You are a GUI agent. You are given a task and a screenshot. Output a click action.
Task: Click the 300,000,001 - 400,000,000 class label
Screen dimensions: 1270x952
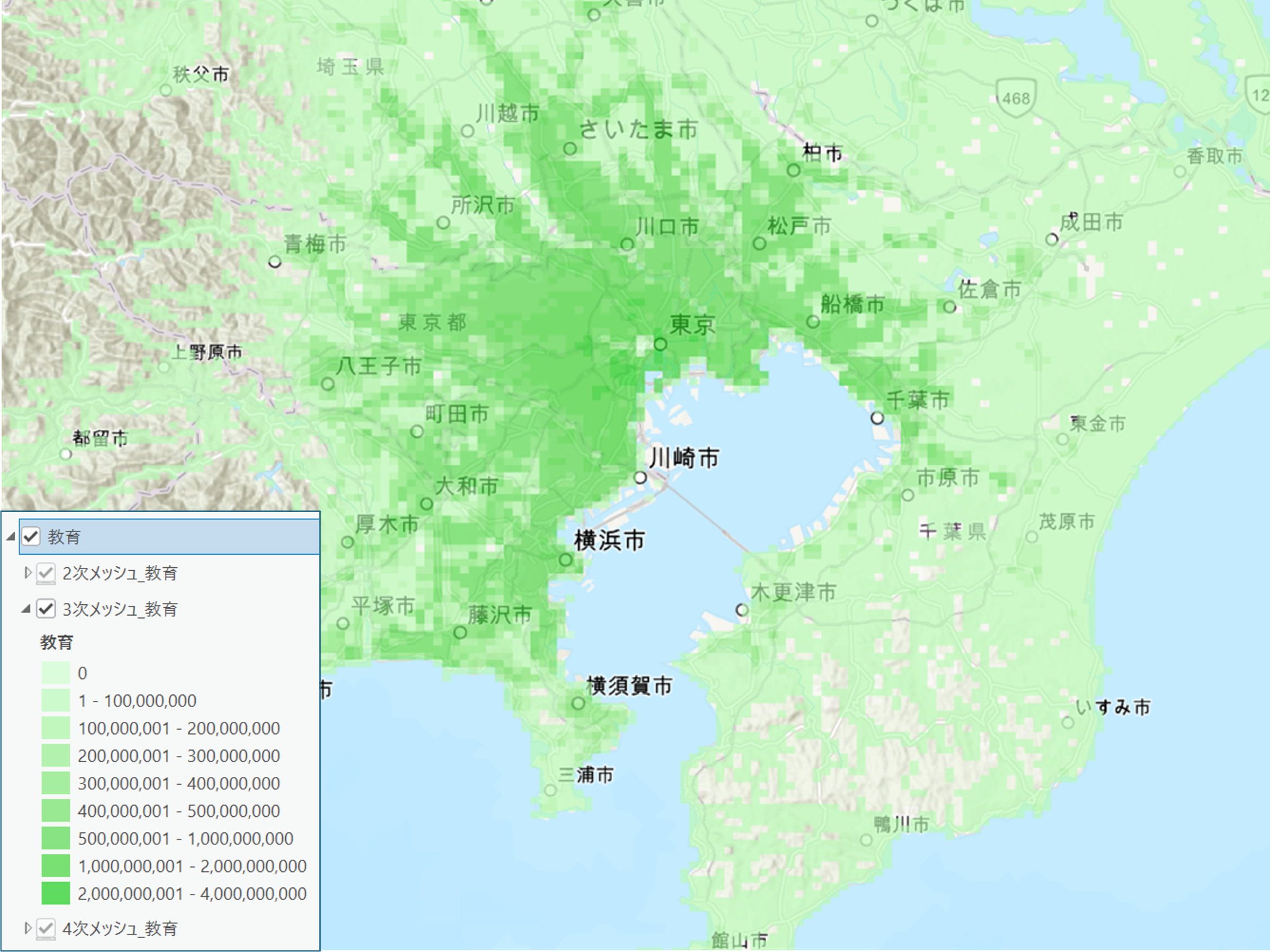pyautogui.click(x=178, y=783)
